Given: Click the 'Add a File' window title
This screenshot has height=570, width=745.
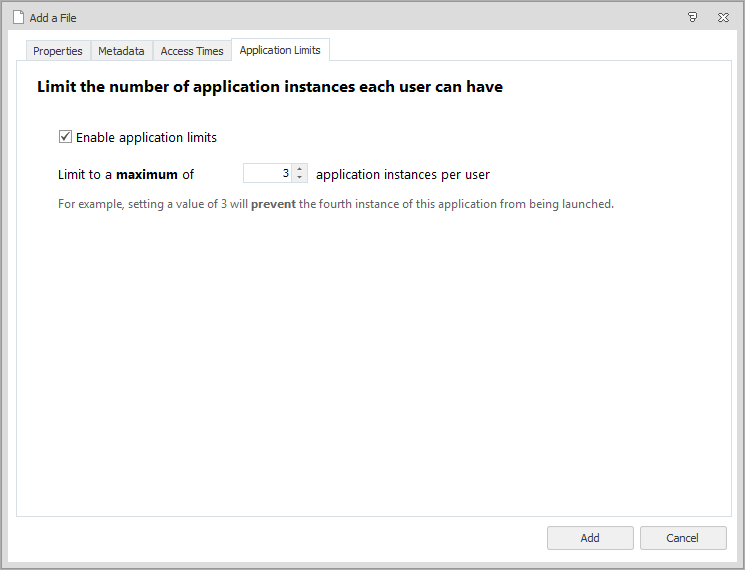Looking at the screenshot, I should (53, 18).
